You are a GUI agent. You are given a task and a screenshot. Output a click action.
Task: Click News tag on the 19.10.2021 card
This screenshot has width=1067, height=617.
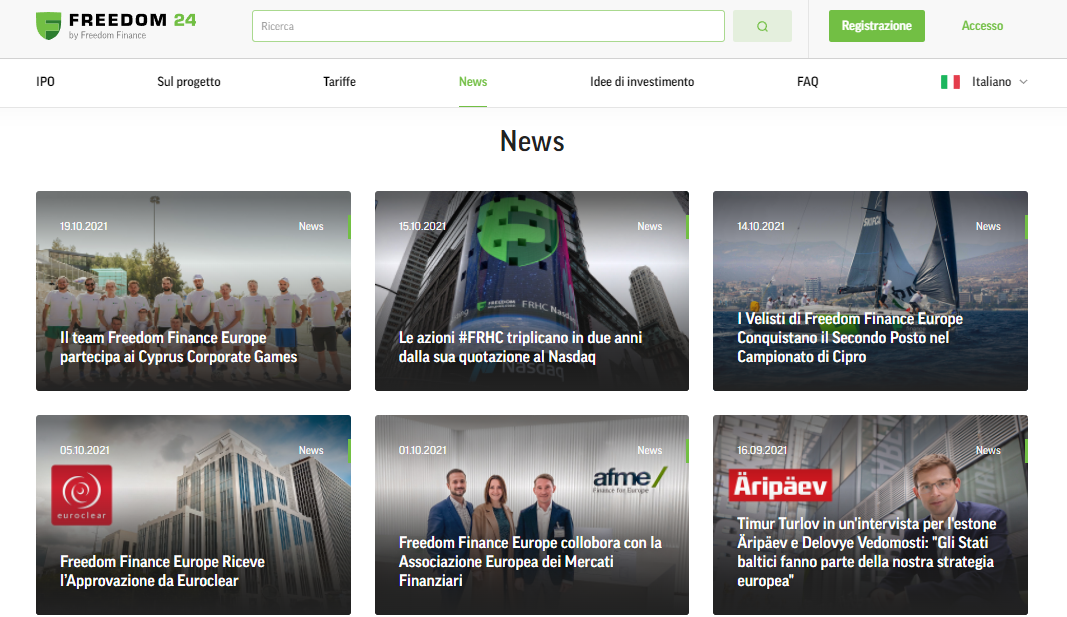(x=311, y=226)
